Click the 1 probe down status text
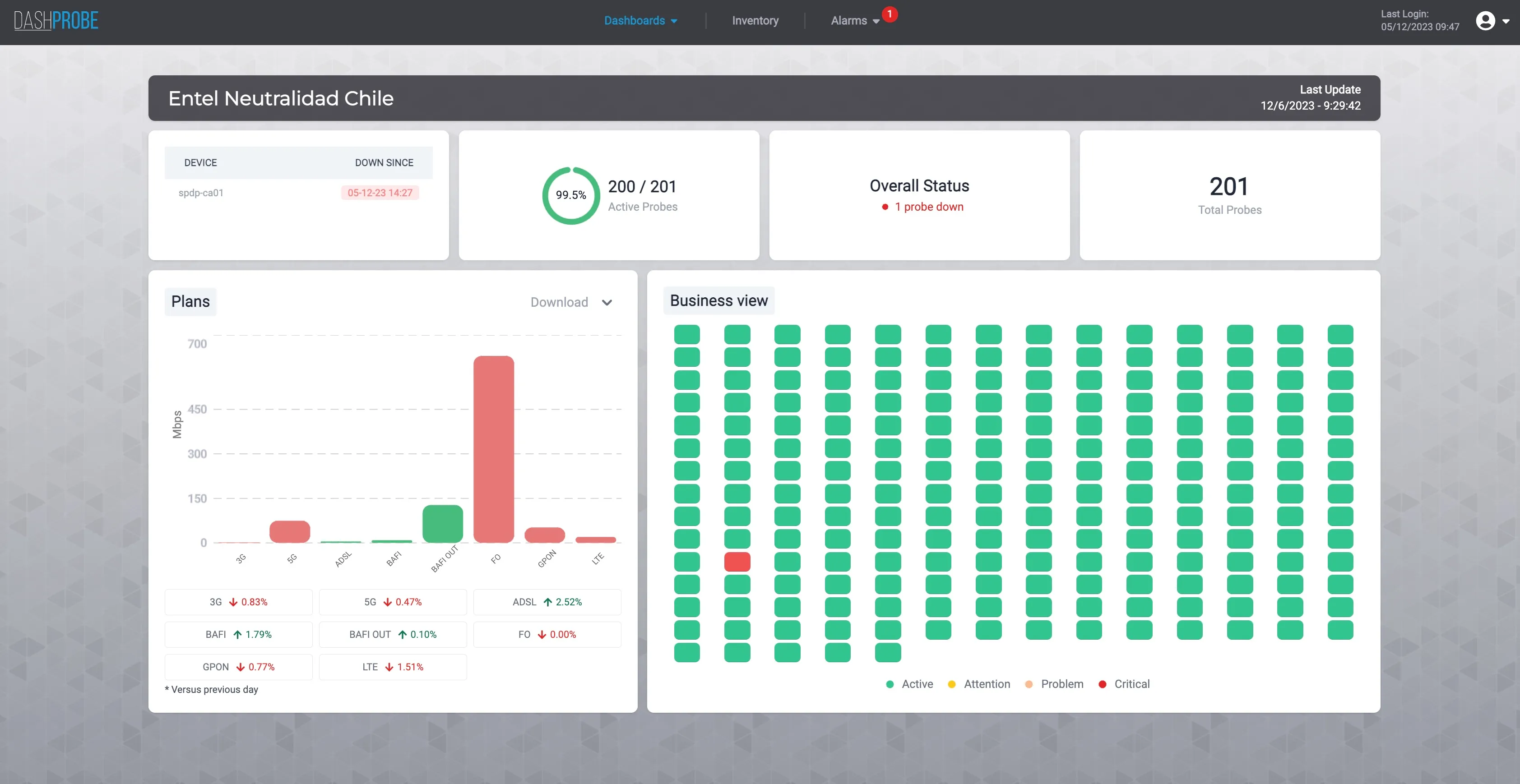 click(929, 207)
